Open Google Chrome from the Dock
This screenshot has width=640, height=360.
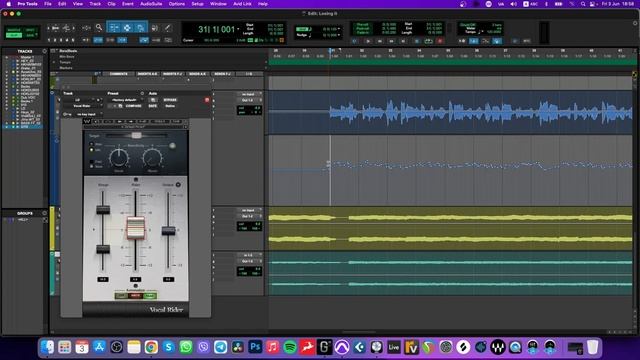tap(151, 347)
